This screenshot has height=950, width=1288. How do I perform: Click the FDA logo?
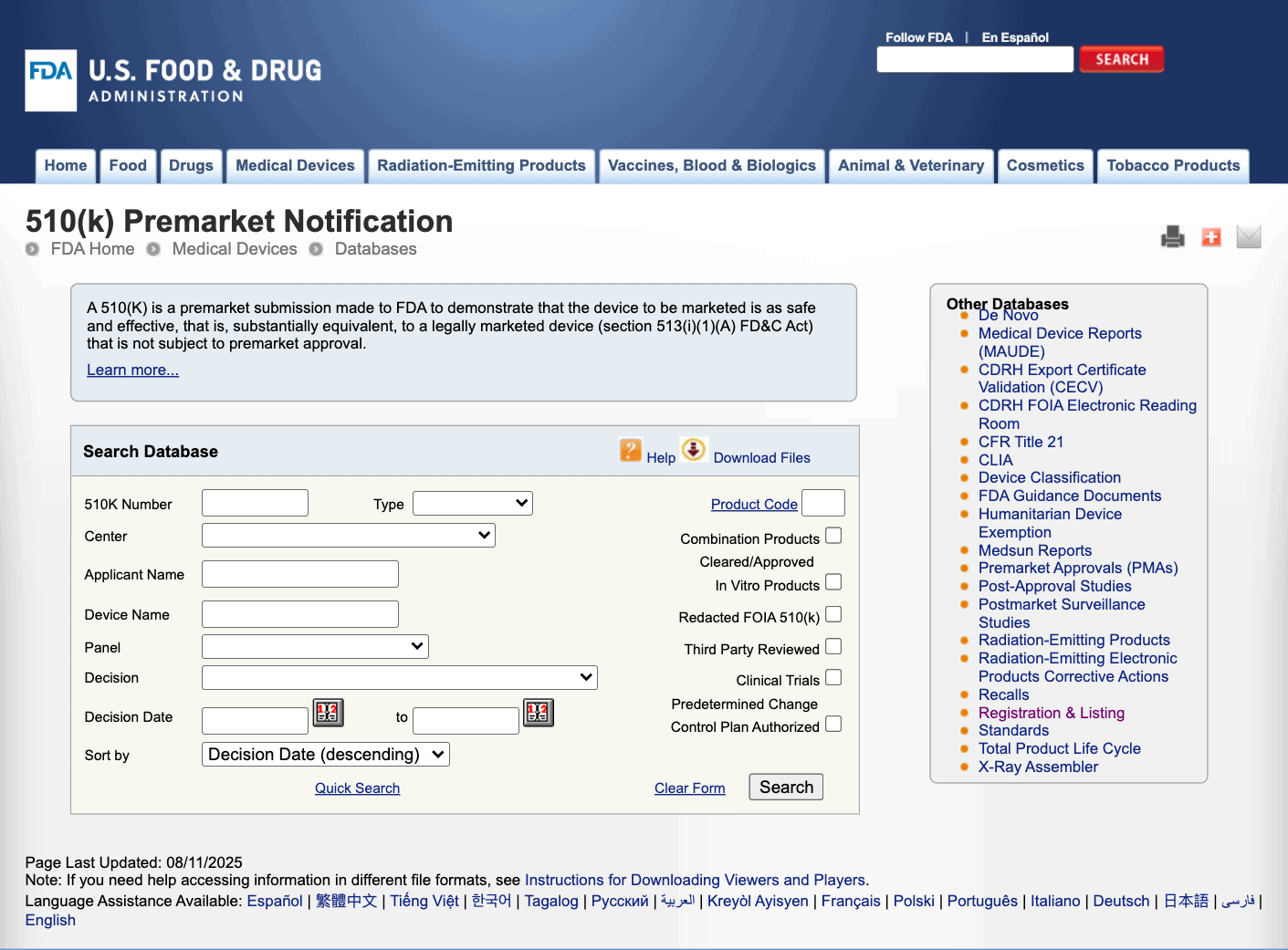coord(50,80)
